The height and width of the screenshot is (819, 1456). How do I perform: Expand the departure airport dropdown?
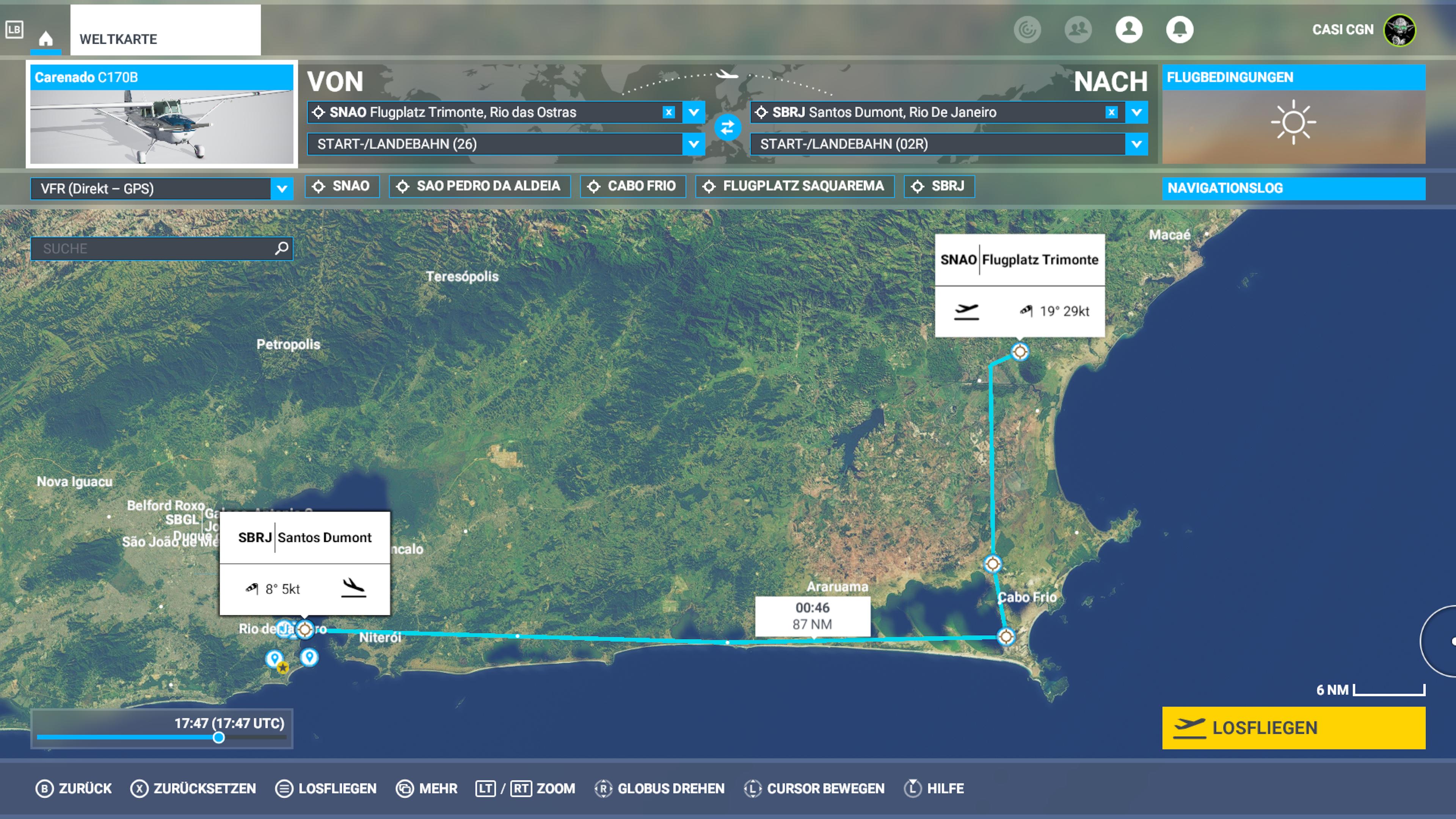point(693,112)
